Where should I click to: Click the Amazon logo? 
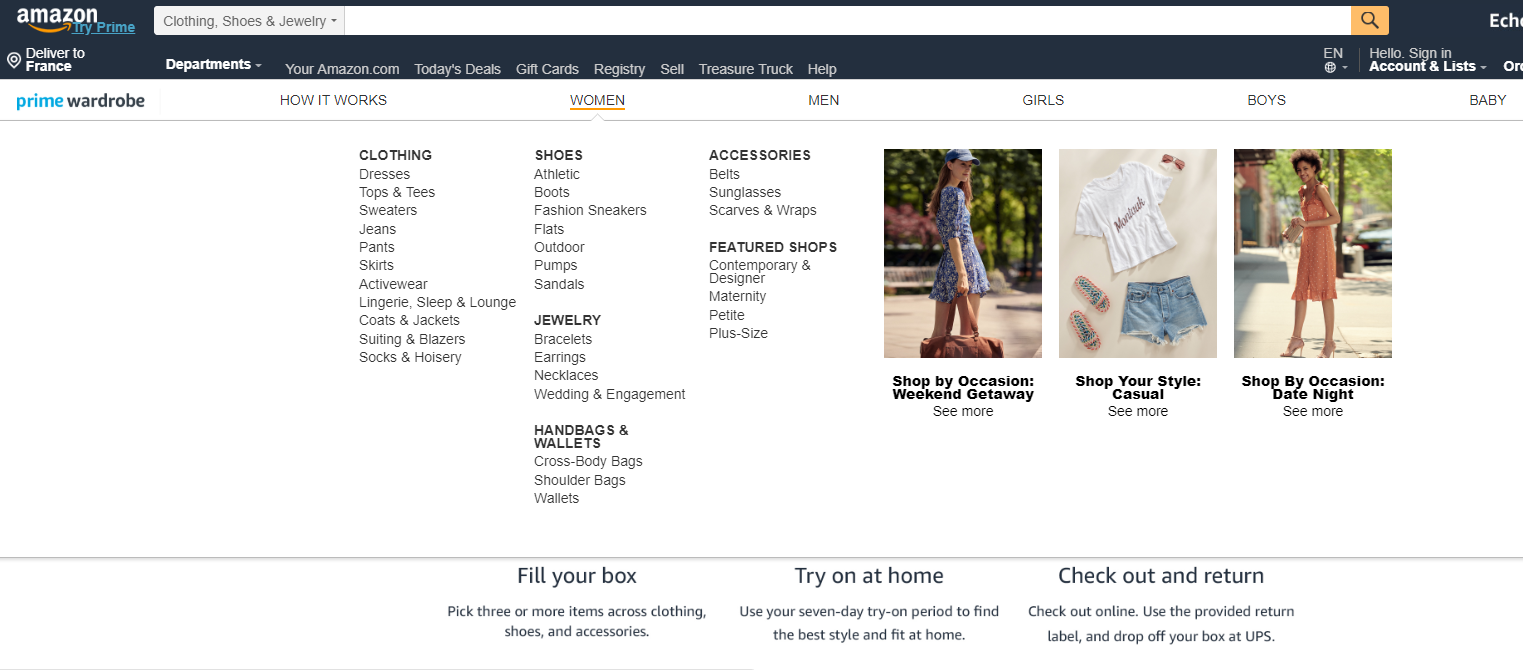coord(56,18)
